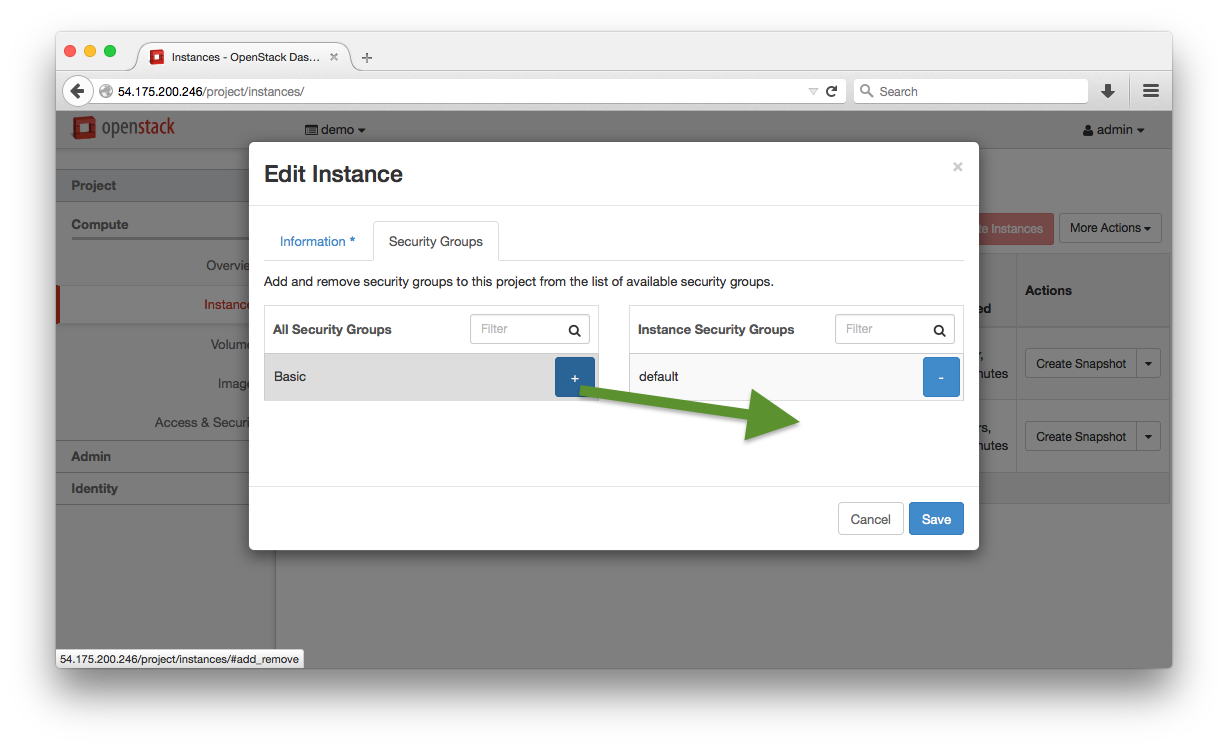
Task: Expand the More Actions dropdown
Action: tap(1109, 228)
